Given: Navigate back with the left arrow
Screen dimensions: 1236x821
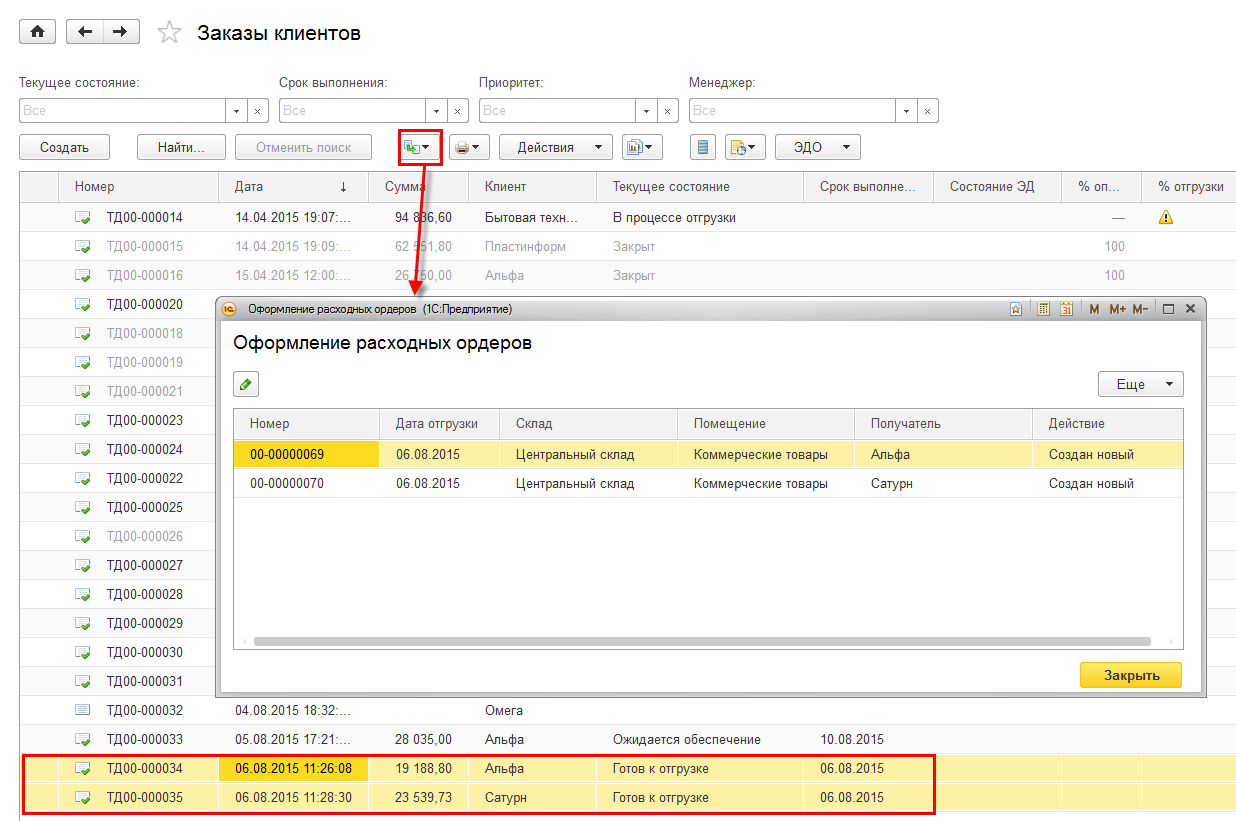Looking at the screenshot, I should pyautogui.click(x=84, y=32).
